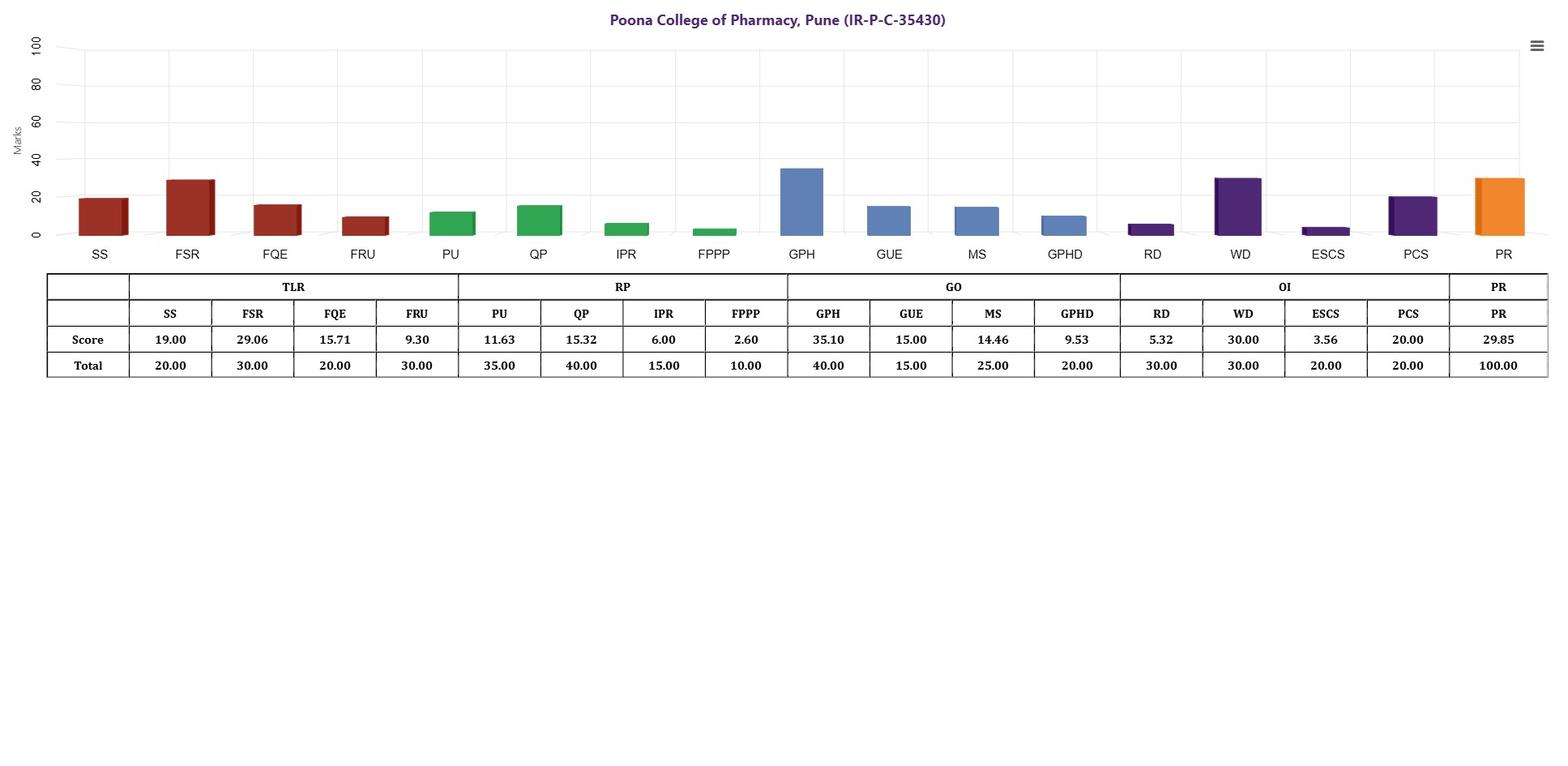Click the orange PR bar
Screen dimensions: 1568x766
point(1500,207)
